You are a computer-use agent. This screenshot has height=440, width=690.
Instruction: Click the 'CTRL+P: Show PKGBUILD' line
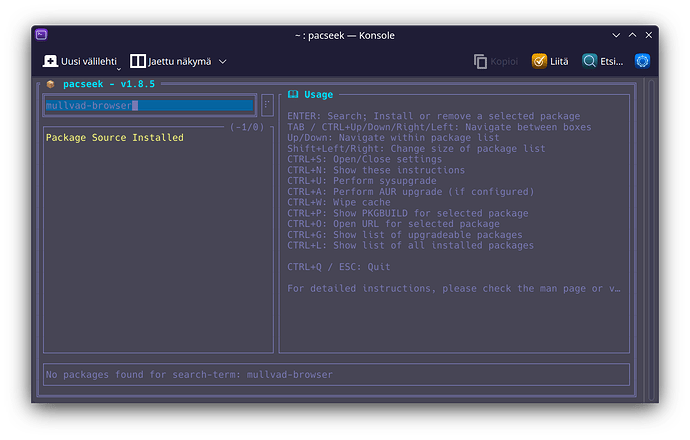(x=408, y=213)
